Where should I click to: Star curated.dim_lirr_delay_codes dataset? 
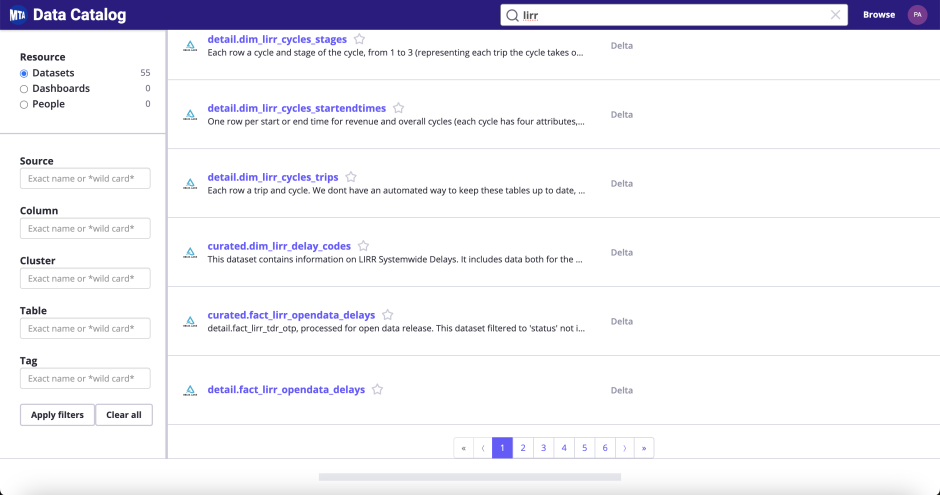[x=363, y=246]
